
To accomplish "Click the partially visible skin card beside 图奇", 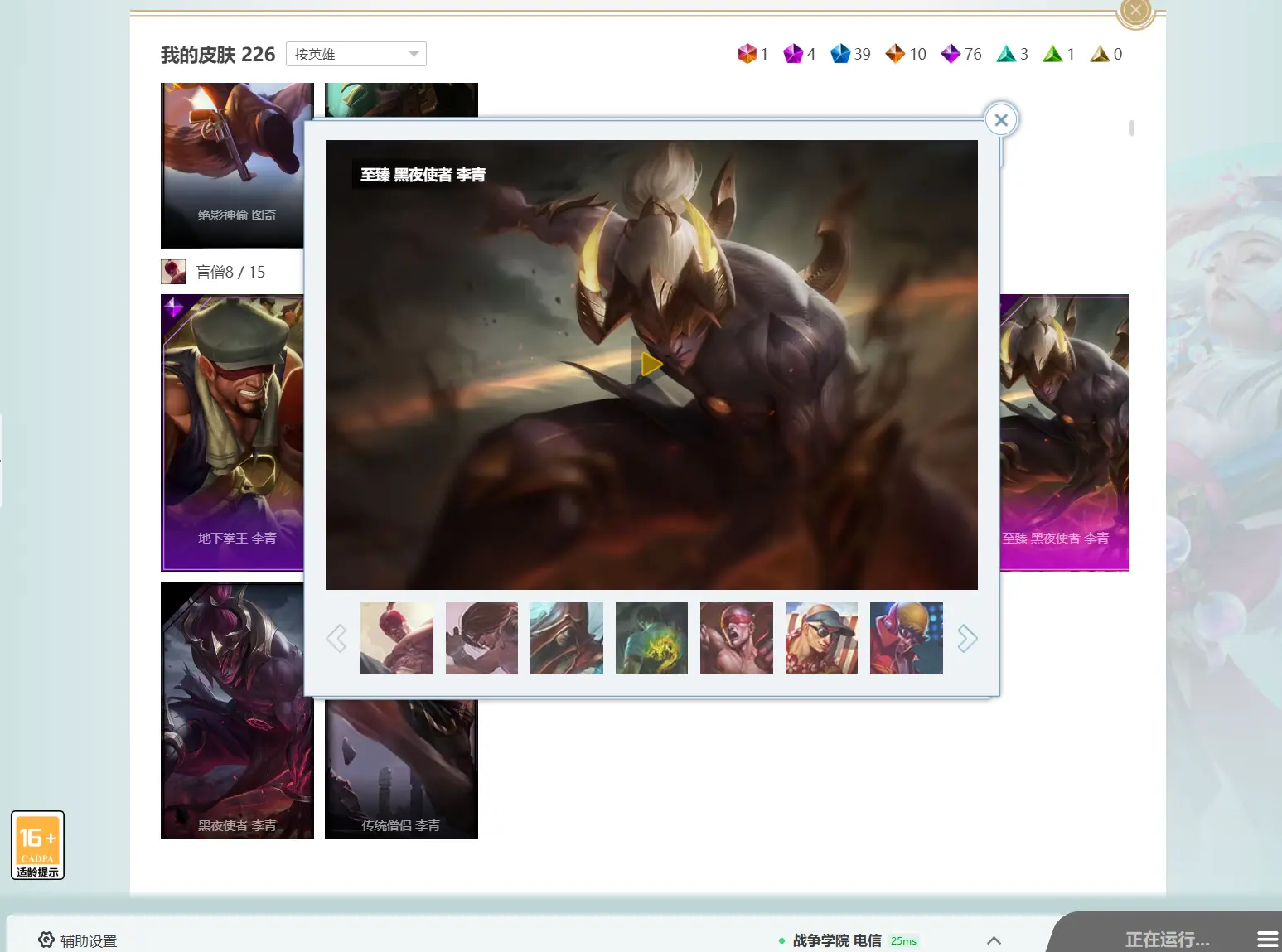I will pos(401,100).
